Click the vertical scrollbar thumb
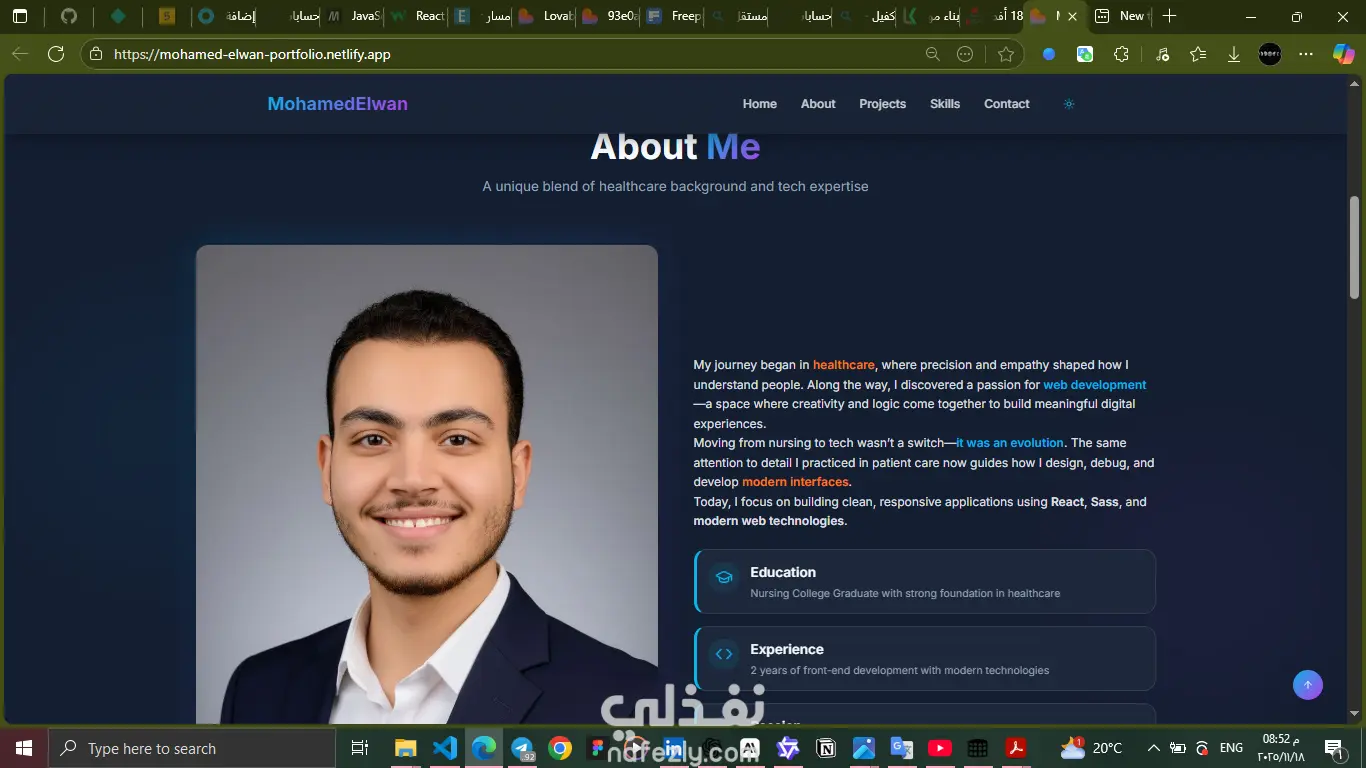 (1355, 247)
